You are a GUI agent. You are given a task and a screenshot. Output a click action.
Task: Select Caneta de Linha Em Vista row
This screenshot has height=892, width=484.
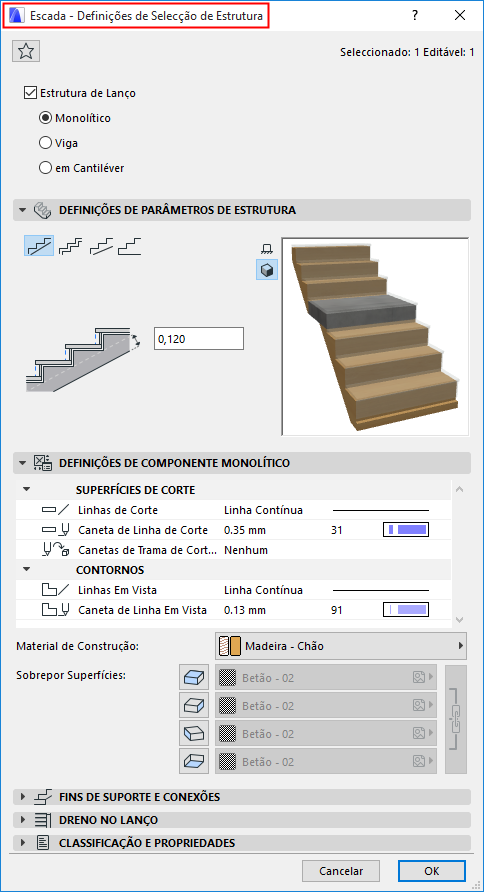click(x=233, y=610)
